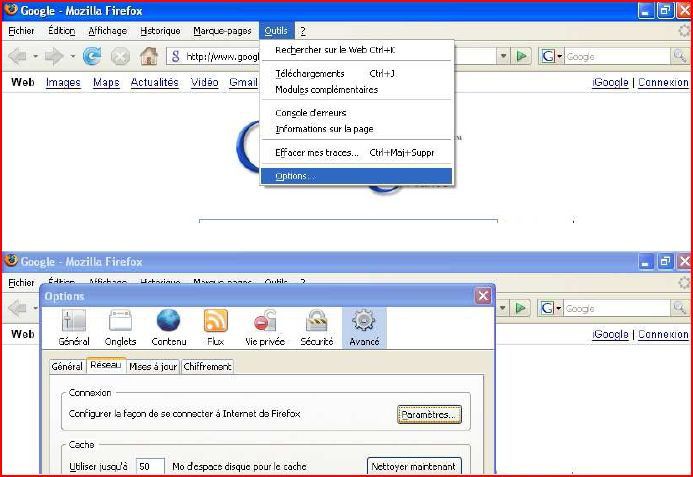Open the Sécurité options panel icon
The image size is (693, 477).
317,328
